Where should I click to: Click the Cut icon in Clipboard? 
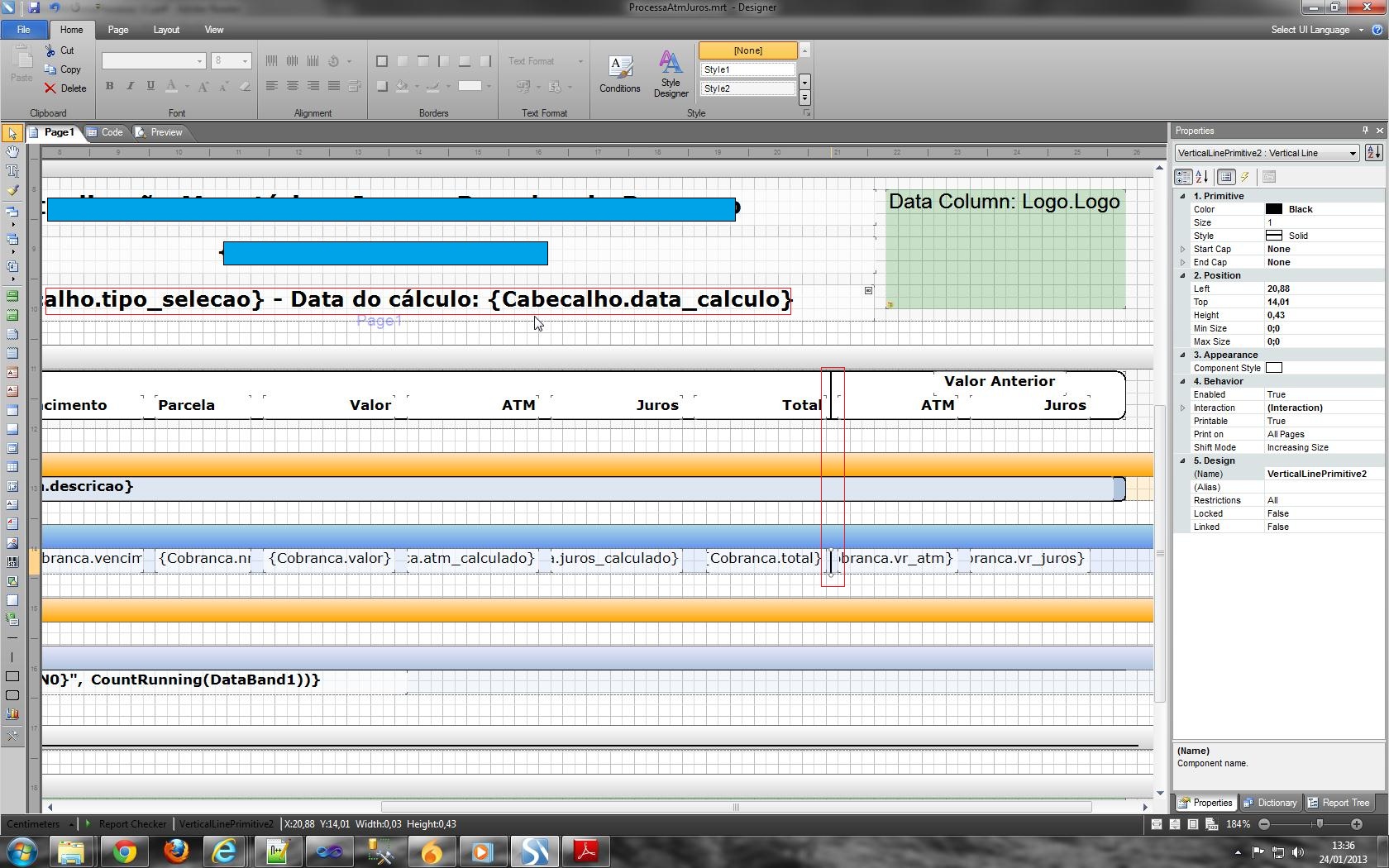pos(51,50)
